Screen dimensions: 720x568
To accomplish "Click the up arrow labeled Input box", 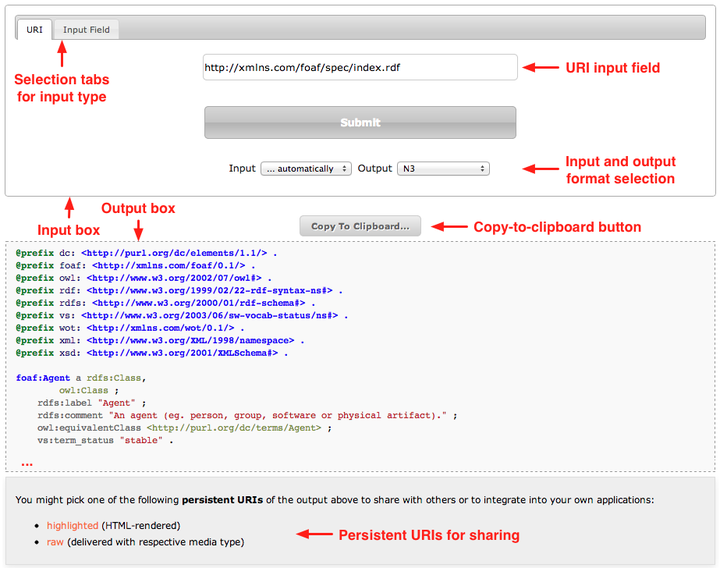I will [68, 207].
